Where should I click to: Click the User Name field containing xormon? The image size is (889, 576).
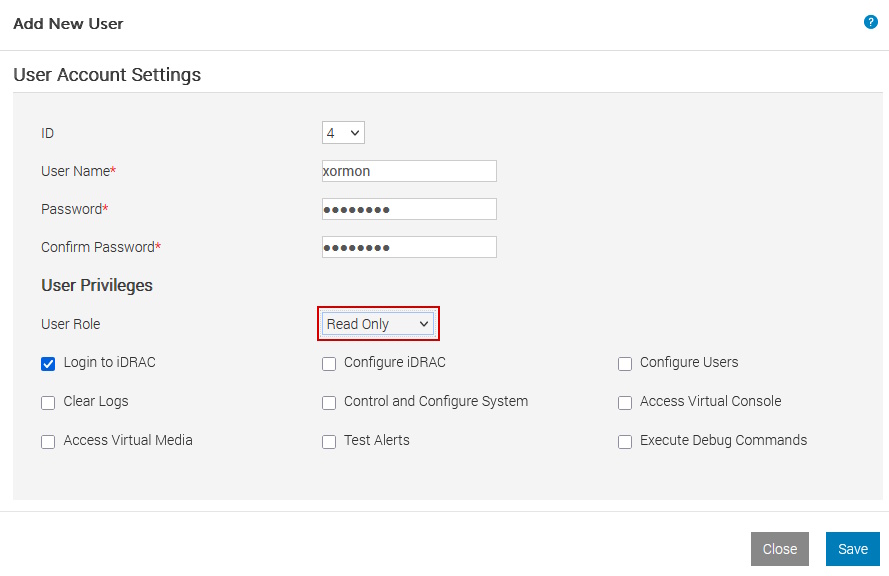point(409,171)
